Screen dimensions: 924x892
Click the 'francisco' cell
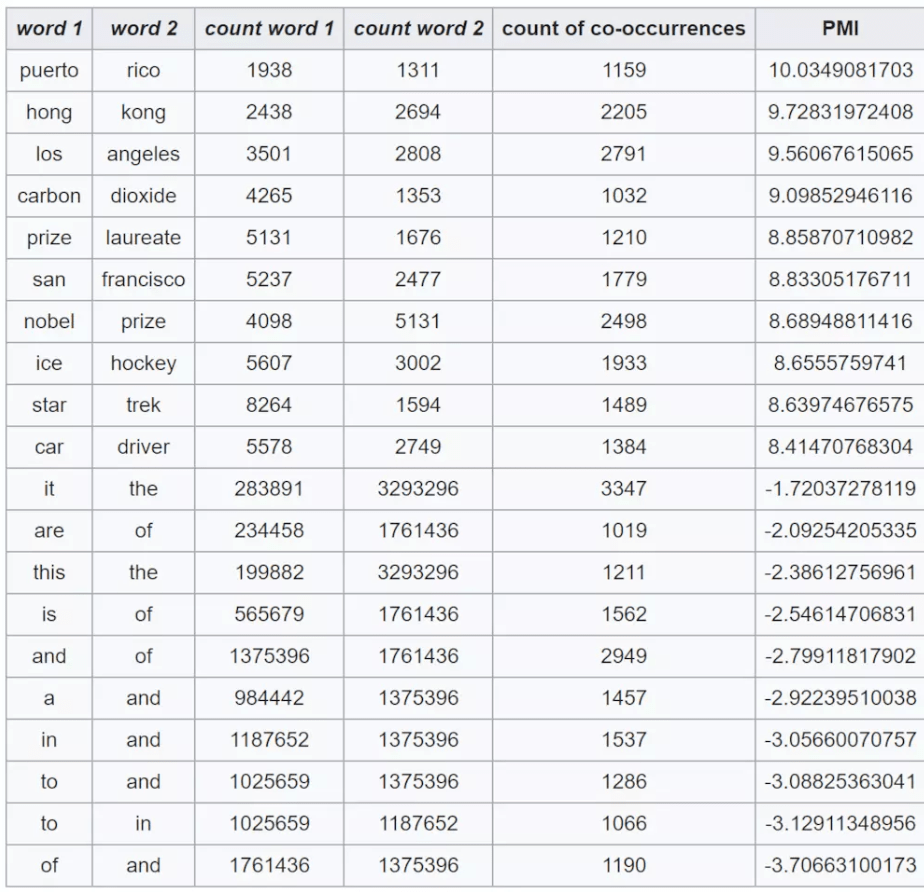(x=143, y=279)
